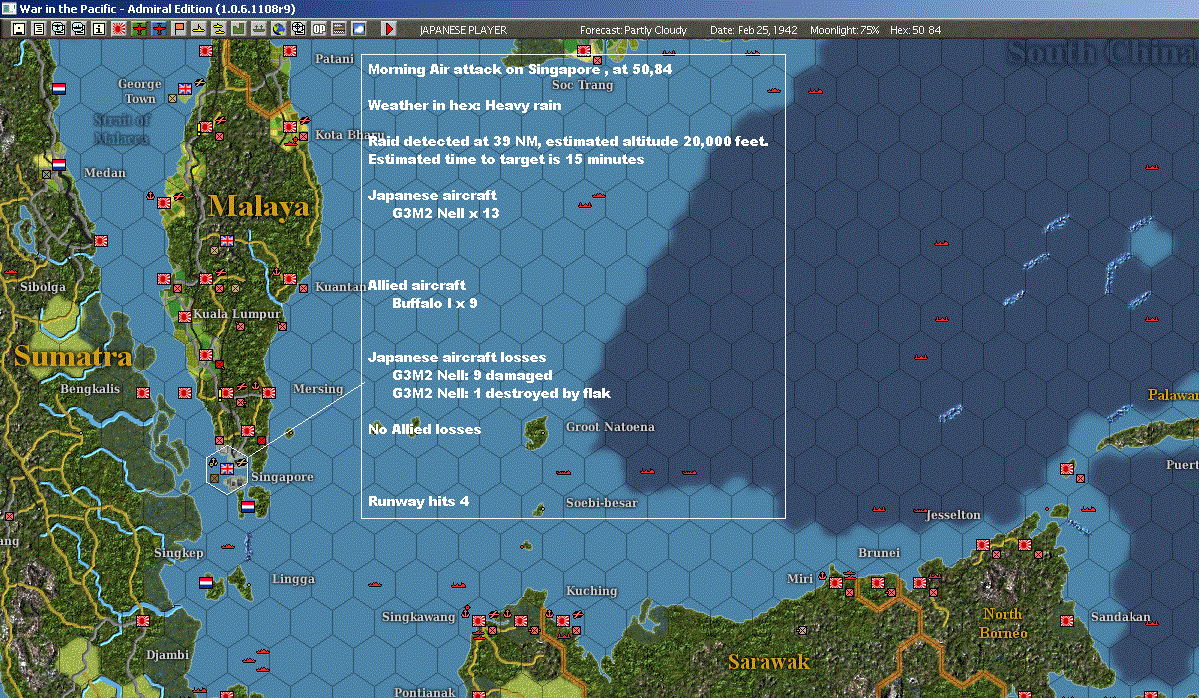Image resolution: width=1199 pixels, height=698 pixels.
Task: Open the information 'i' toolbar icon
Action: tap(99, 29)
